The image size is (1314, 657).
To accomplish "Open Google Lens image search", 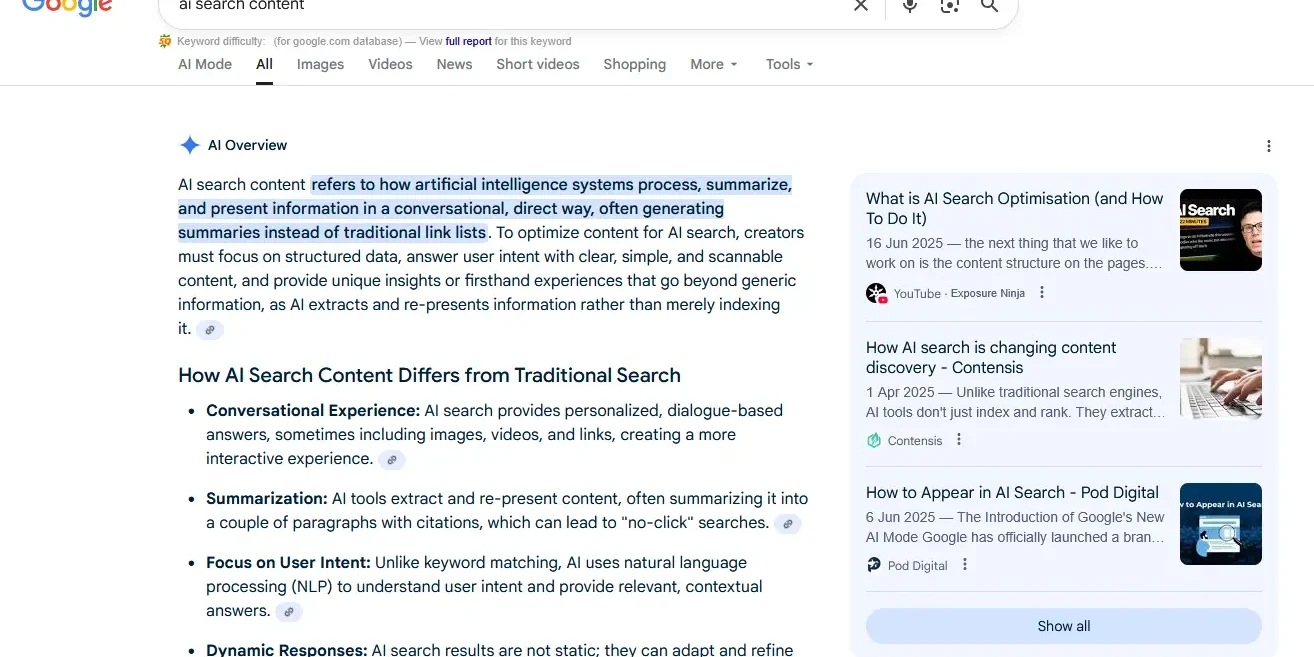I will (949, 6).
